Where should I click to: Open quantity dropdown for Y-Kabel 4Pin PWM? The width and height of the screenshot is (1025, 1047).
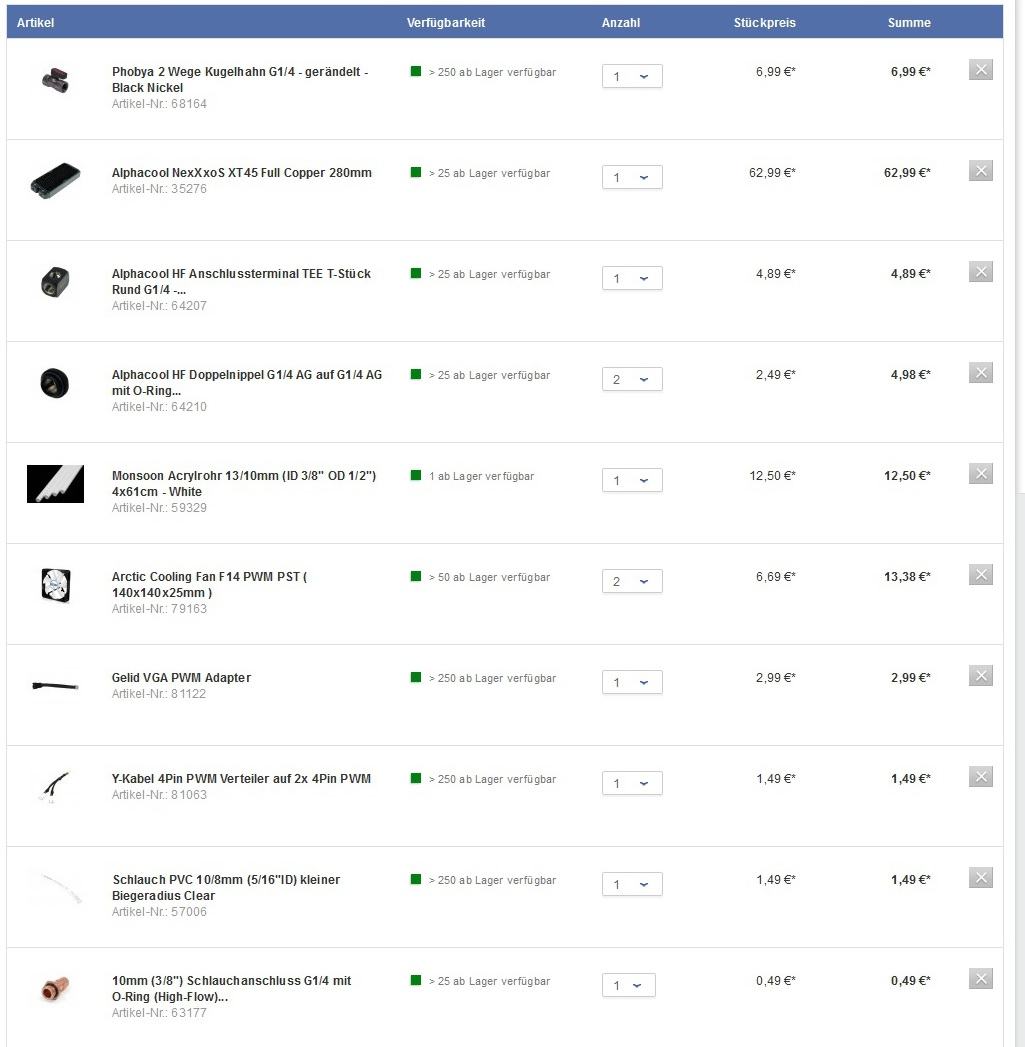632,784
